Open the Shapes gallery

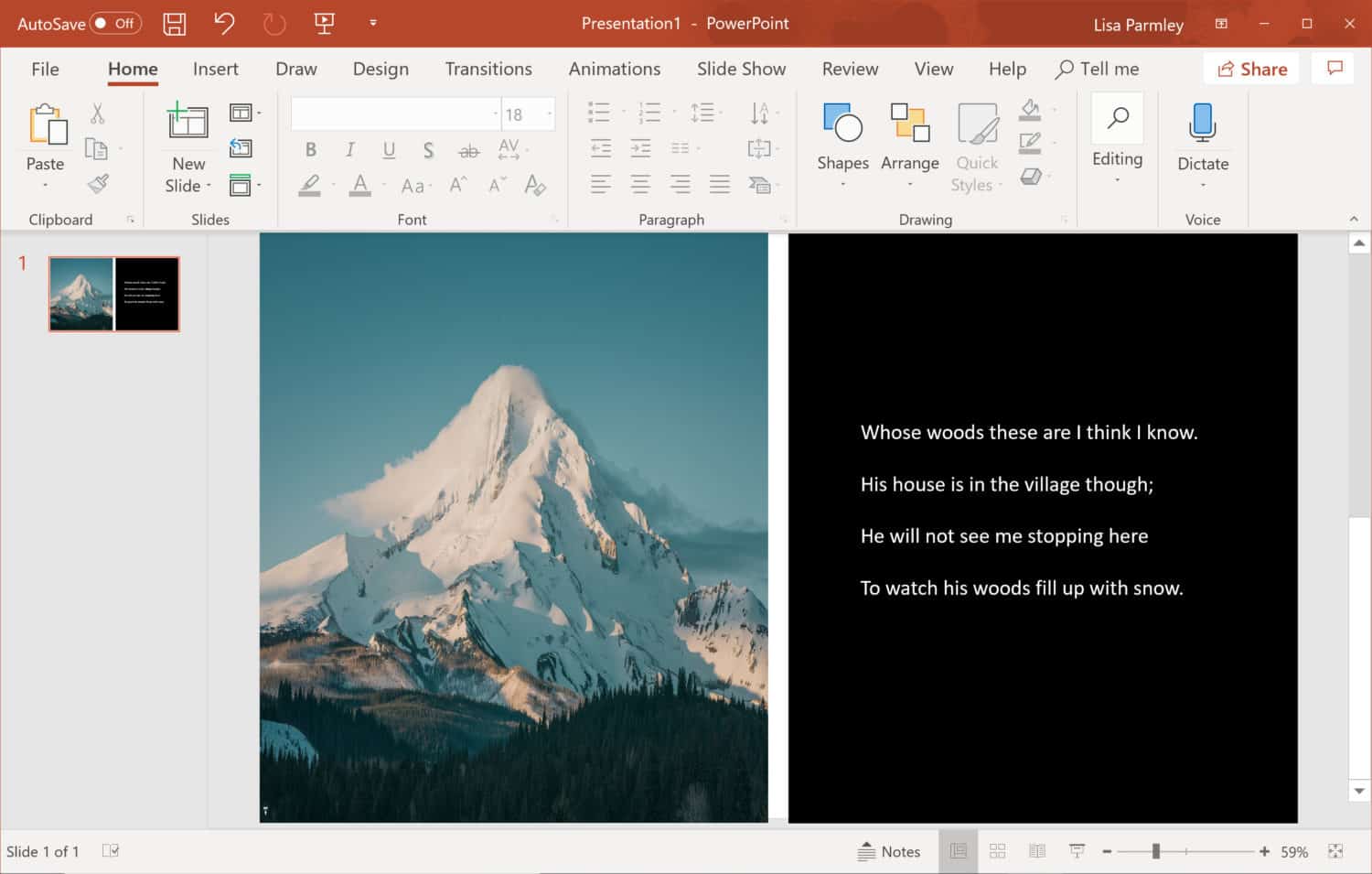pyautogui.click(x=842, y=144)
